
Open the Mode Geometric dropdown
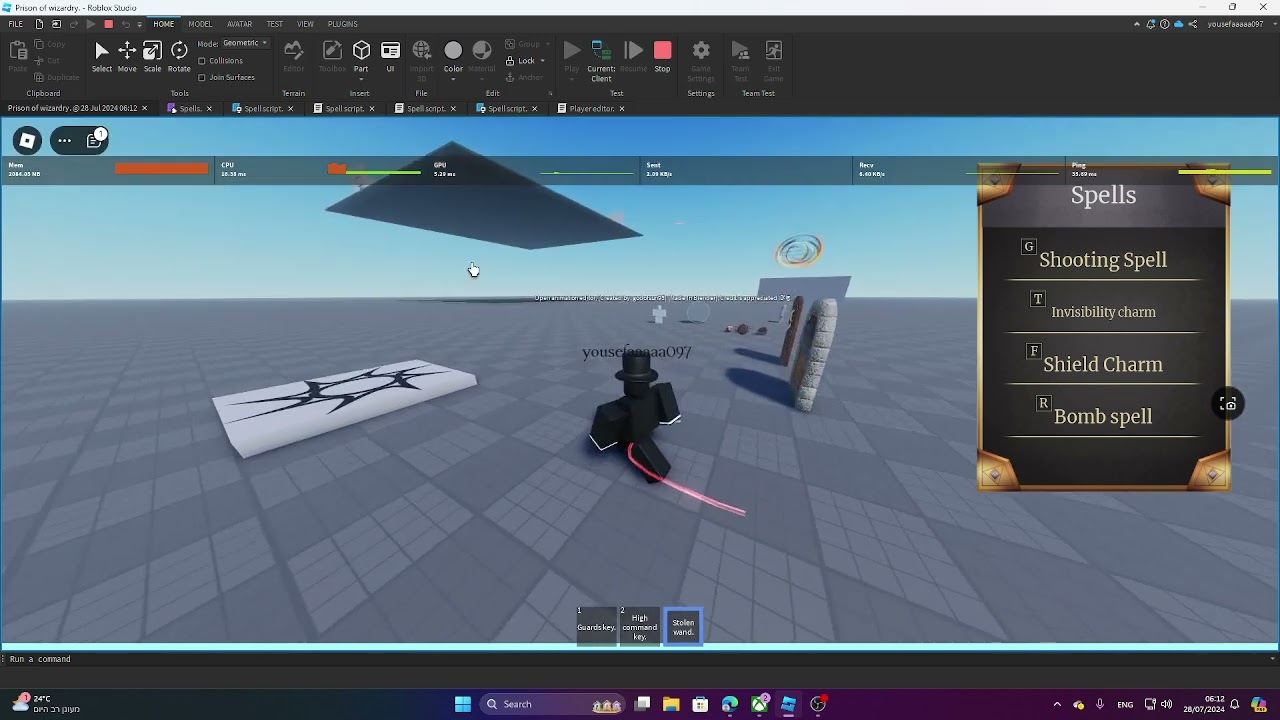(x=245, y=43)
